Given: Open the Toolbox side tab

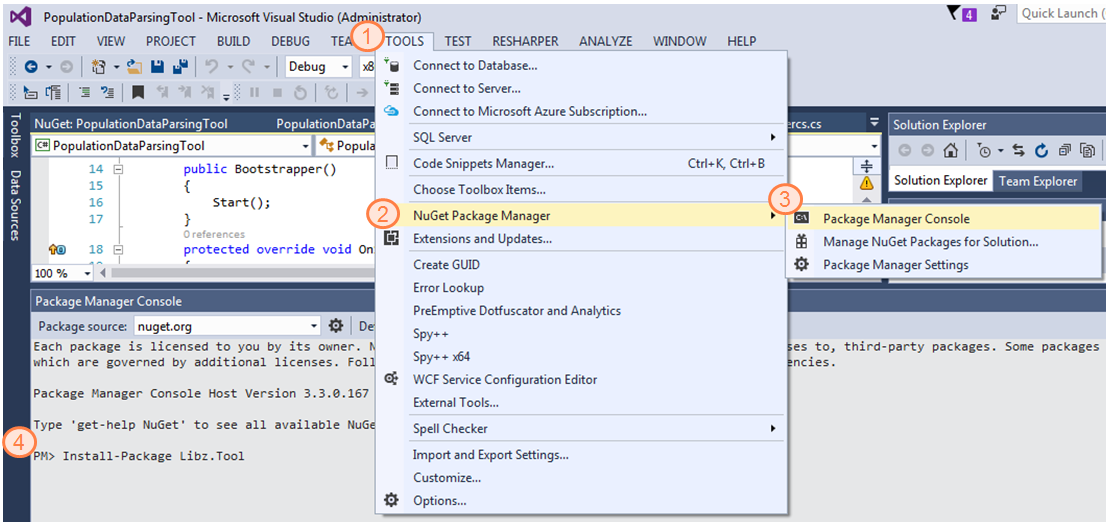Looking at the screenshot, I should point(16,137).
